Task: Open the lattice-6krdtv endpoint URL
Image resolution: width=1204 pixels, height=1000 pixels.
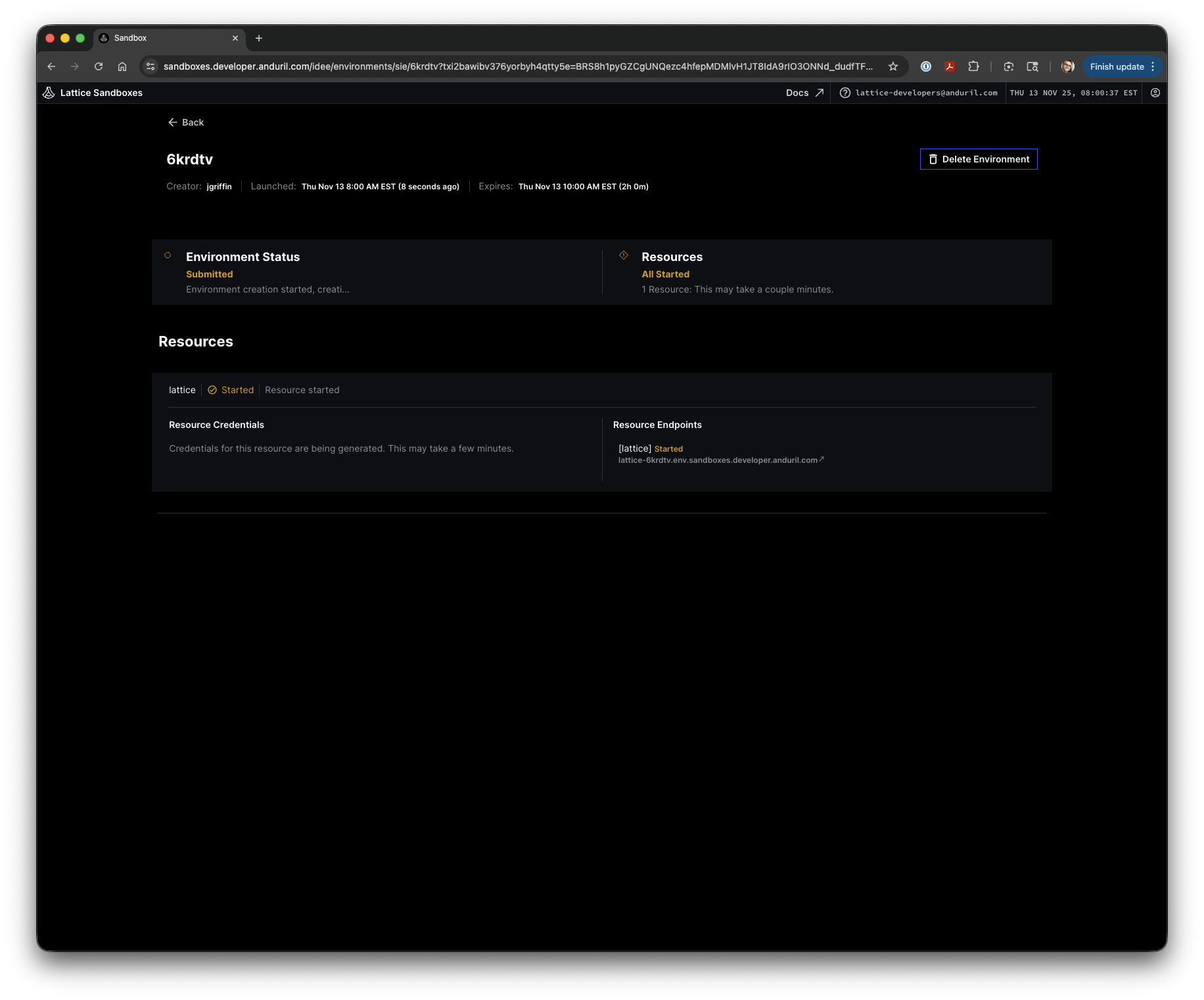Action: tap(721, 460)
